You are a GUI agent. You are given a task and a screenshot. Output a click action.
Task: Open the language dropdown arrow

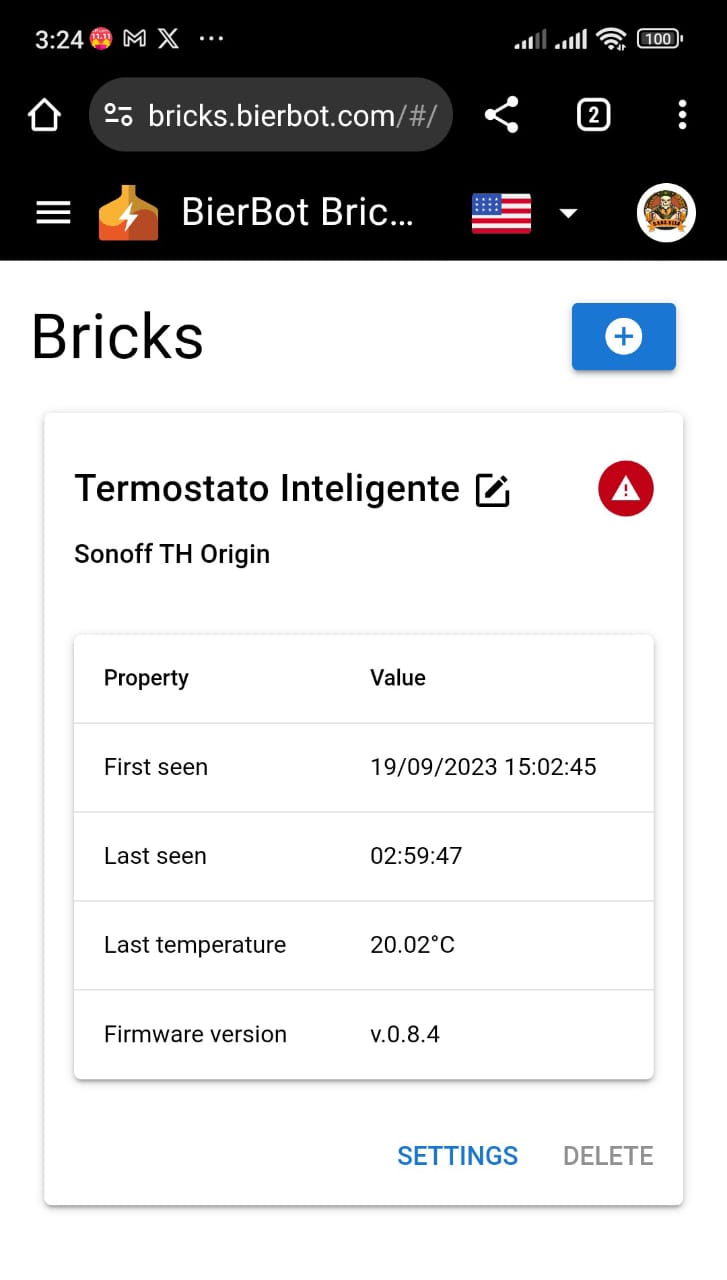coord(568,213)
